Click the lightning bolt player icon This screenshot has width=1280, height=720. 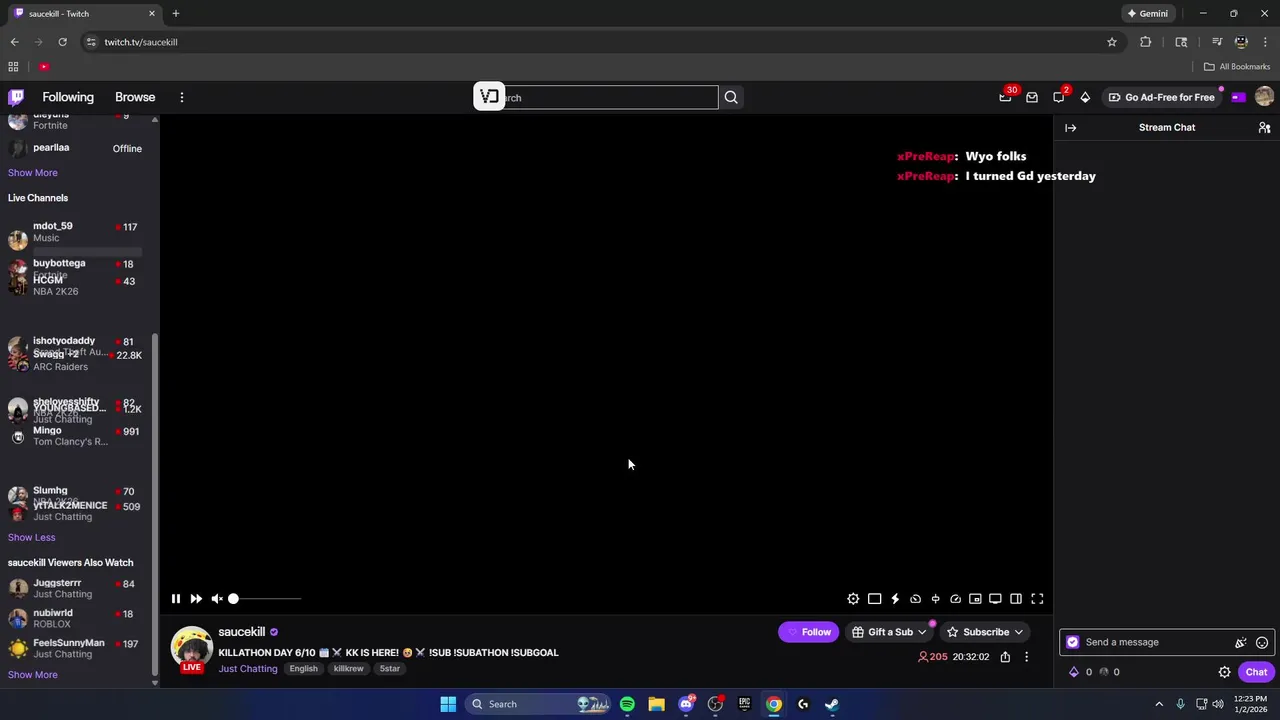click(x=895, y=599)
